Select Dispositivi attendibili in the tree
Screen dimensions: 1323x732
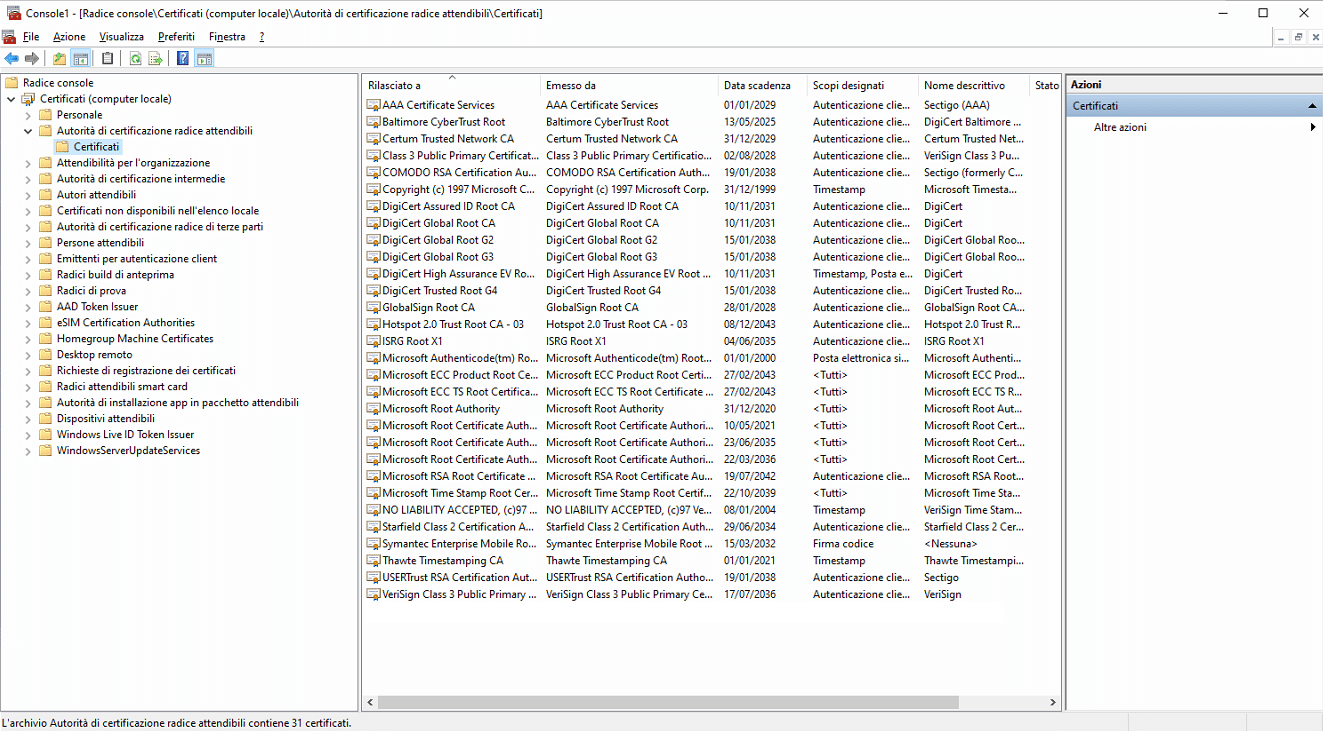tap(105, 419)
